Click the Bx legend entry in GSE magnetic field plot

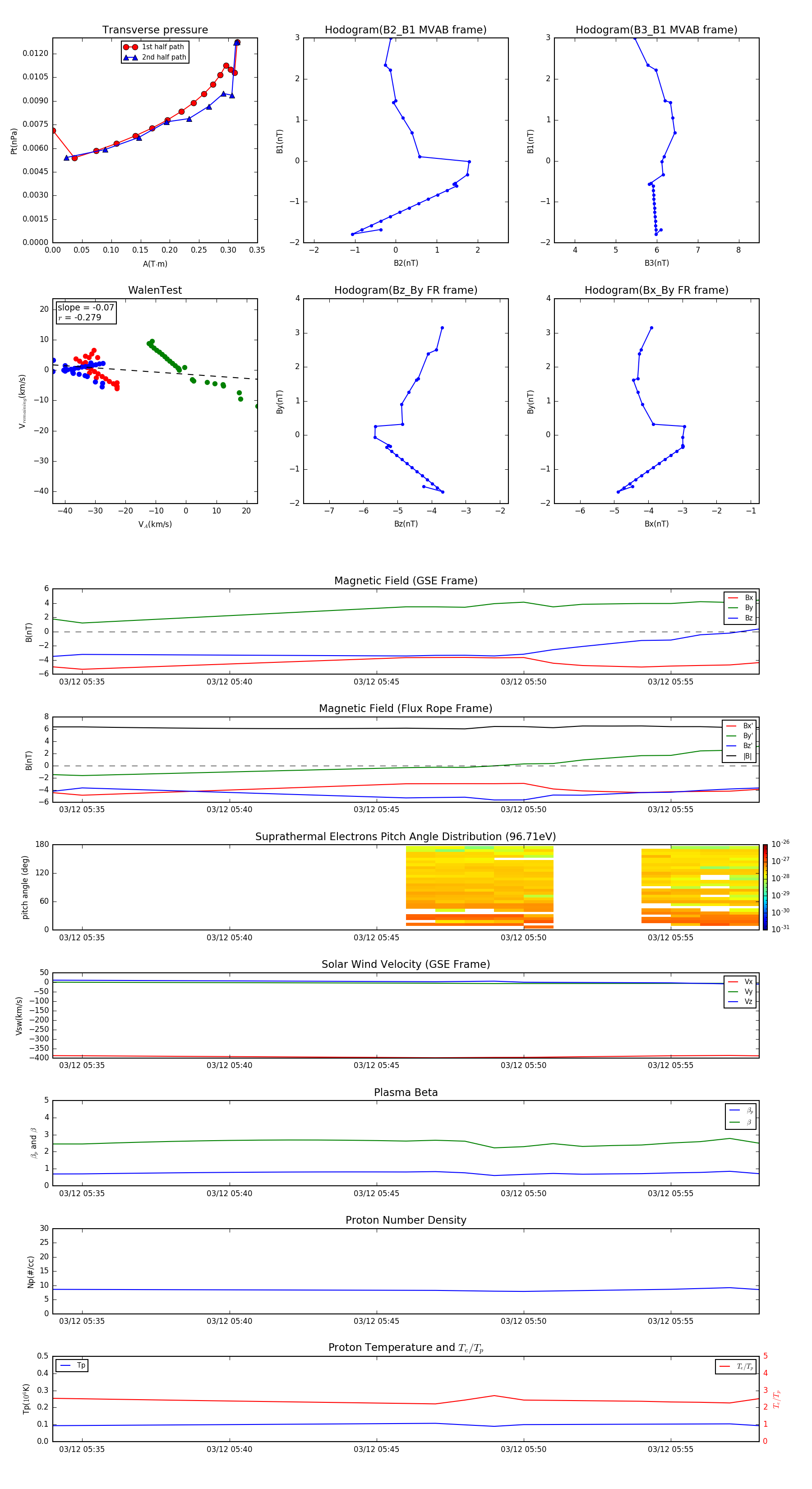pos(740,598)
